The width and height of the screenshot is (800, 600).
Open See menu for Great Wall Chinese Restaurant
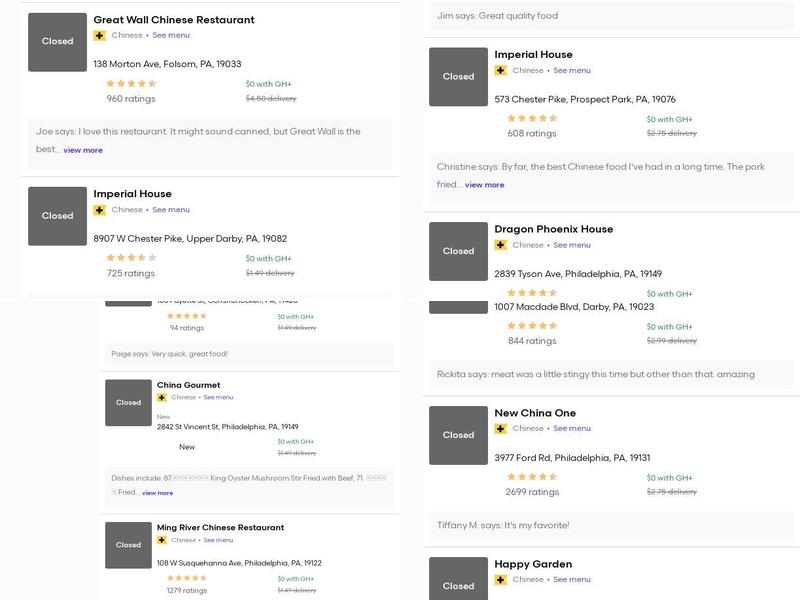coord(171,35)
